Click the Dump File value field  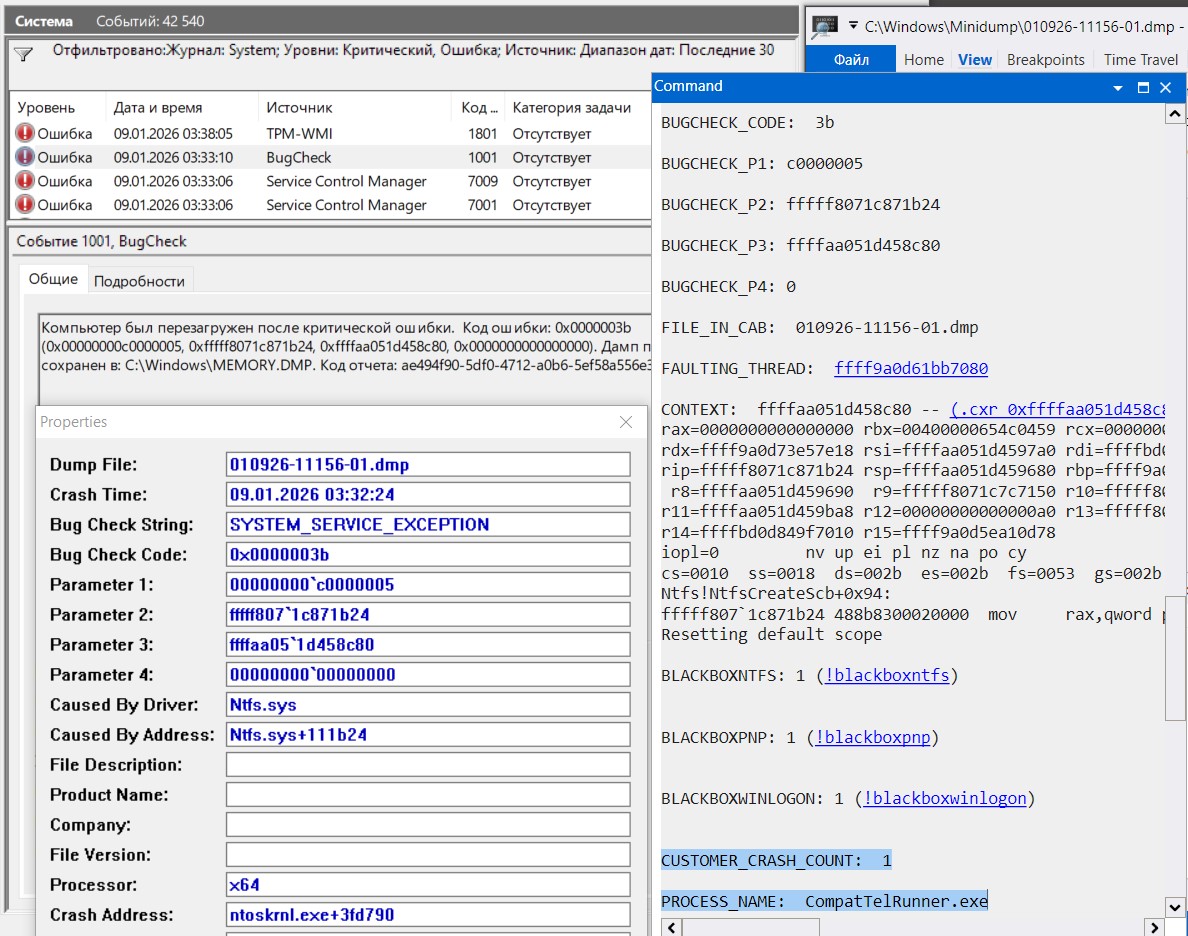(428, 465)
